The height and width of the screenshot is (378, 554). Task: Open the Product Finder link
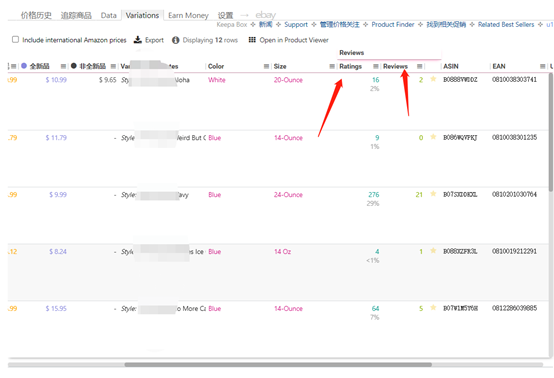click(393, 25)
